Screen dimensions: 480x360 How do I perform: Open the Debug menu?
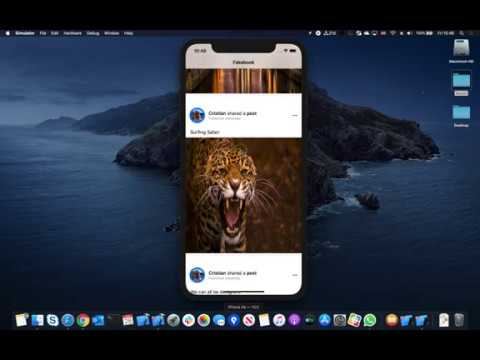93,33
